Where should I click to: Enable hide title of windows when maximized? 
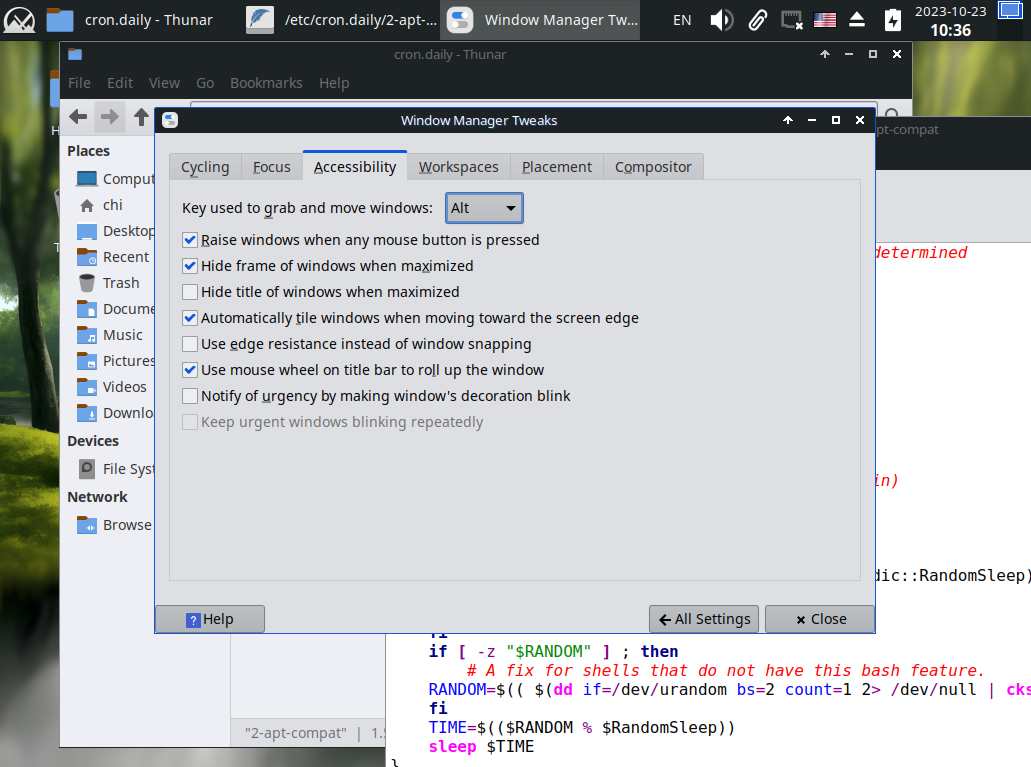point(190,292)
